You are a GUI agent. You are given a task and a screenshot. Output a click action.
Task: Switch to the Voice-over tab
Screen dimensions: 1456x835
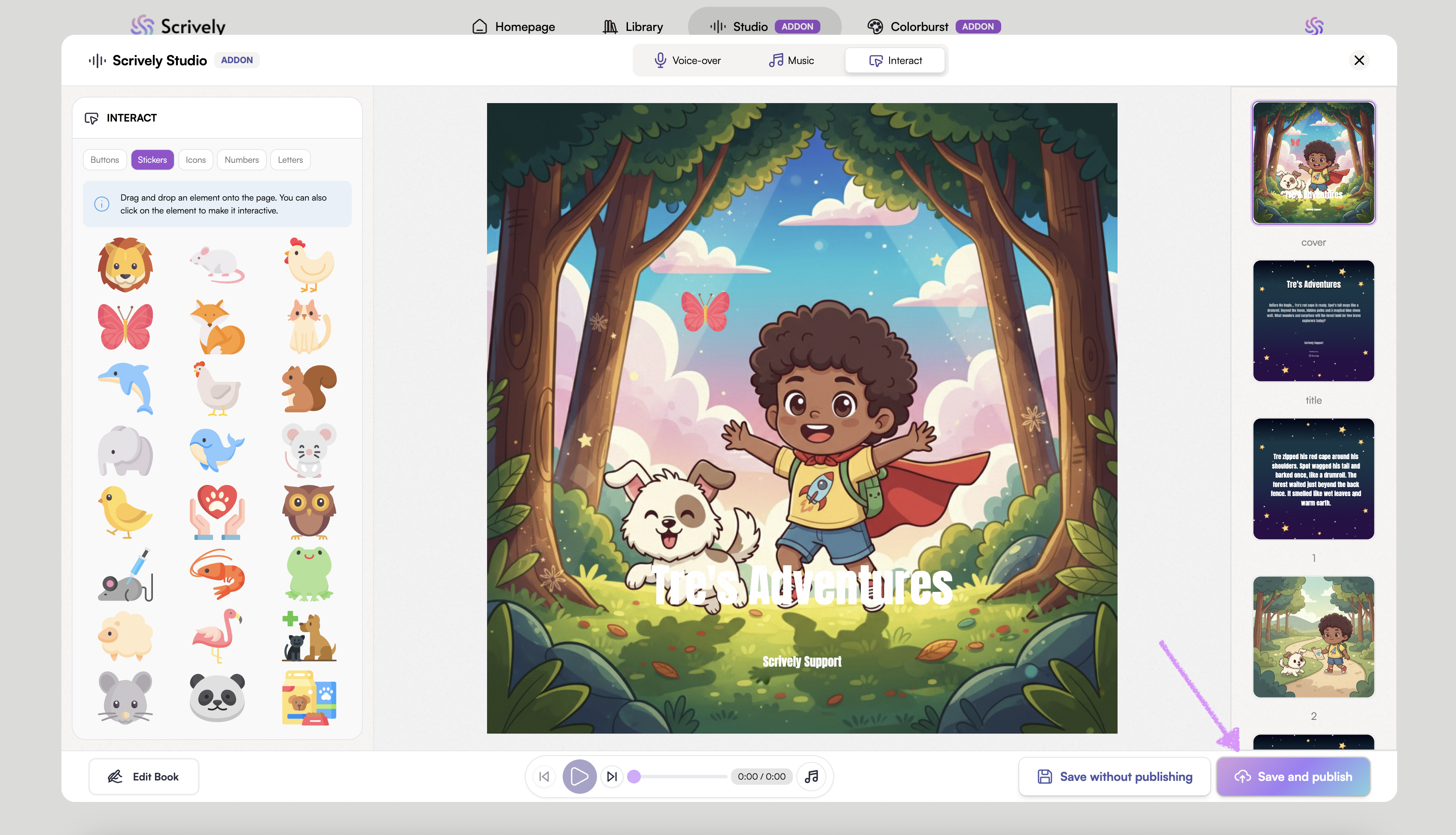tap(688, 60)
